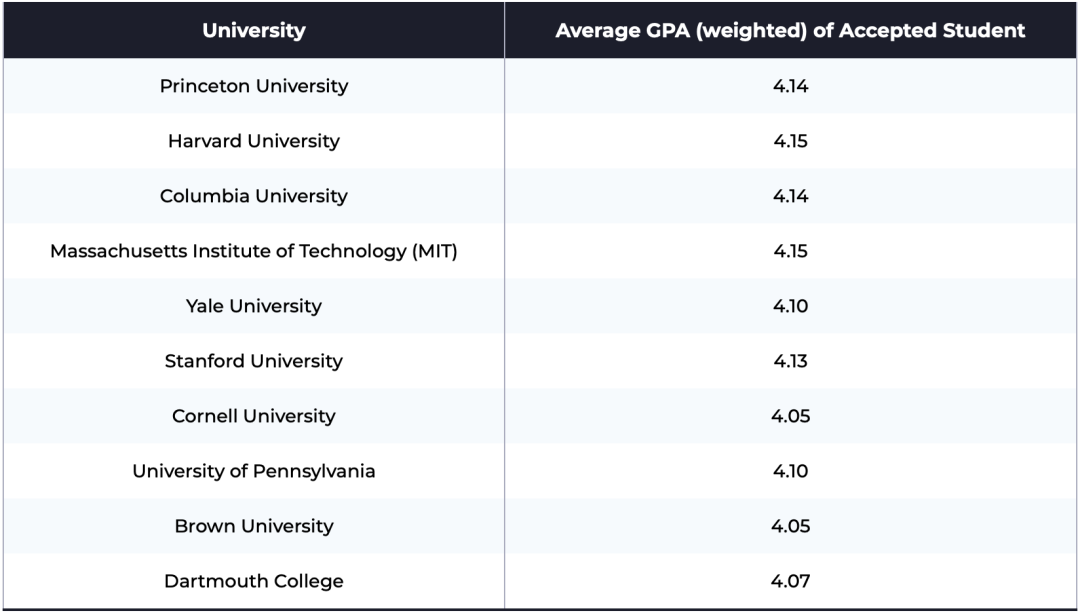Click the Average GPA (weighted) column header
This screenshot has height=613, width=1080.
click(x=790, y=30)
